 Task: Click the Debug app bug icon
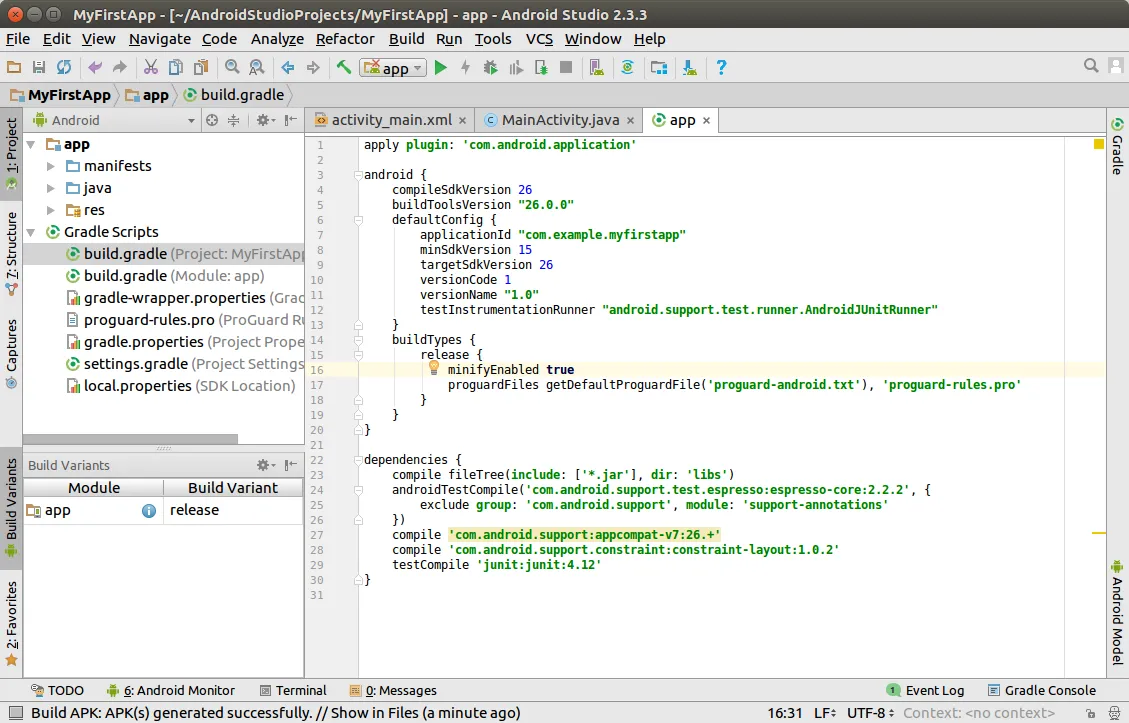point(490,68)
